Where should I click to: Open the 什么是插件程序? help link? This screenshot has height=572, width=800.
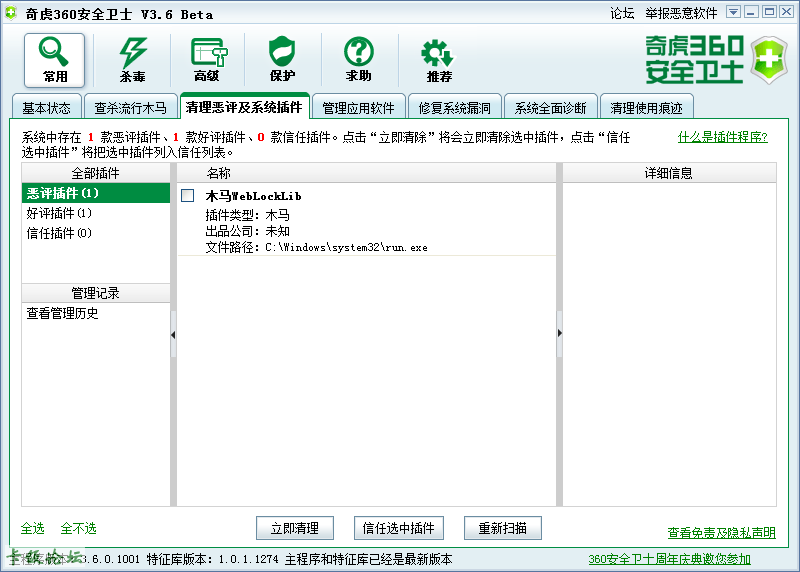coord(722,137)
